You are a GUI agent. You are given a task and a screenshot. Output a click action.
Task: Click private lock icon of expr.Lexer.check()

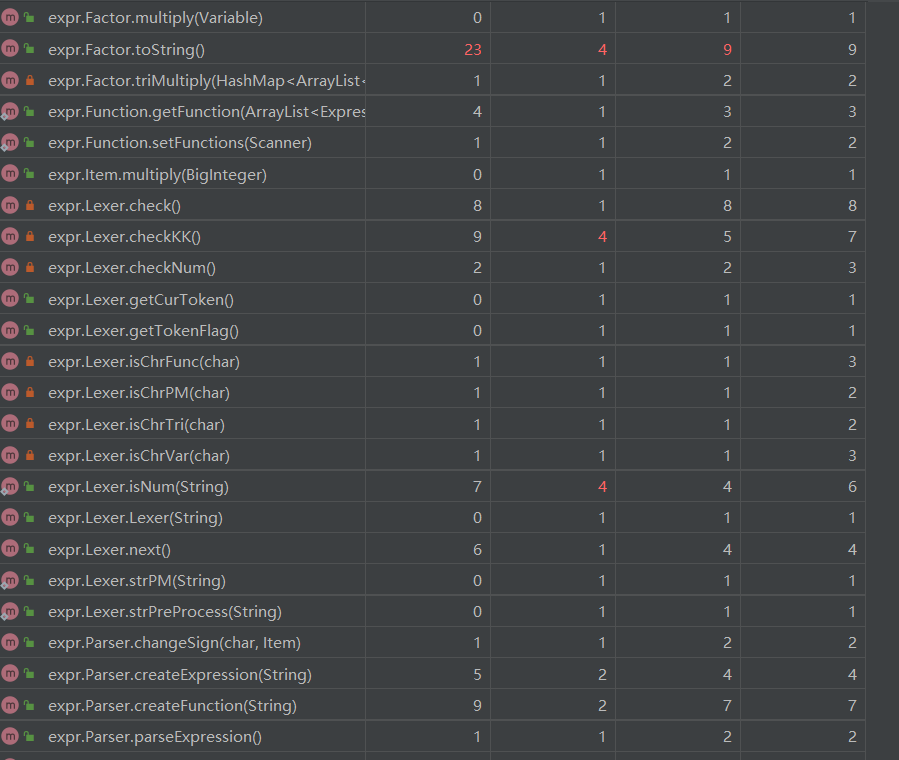[x=30, y=205]
